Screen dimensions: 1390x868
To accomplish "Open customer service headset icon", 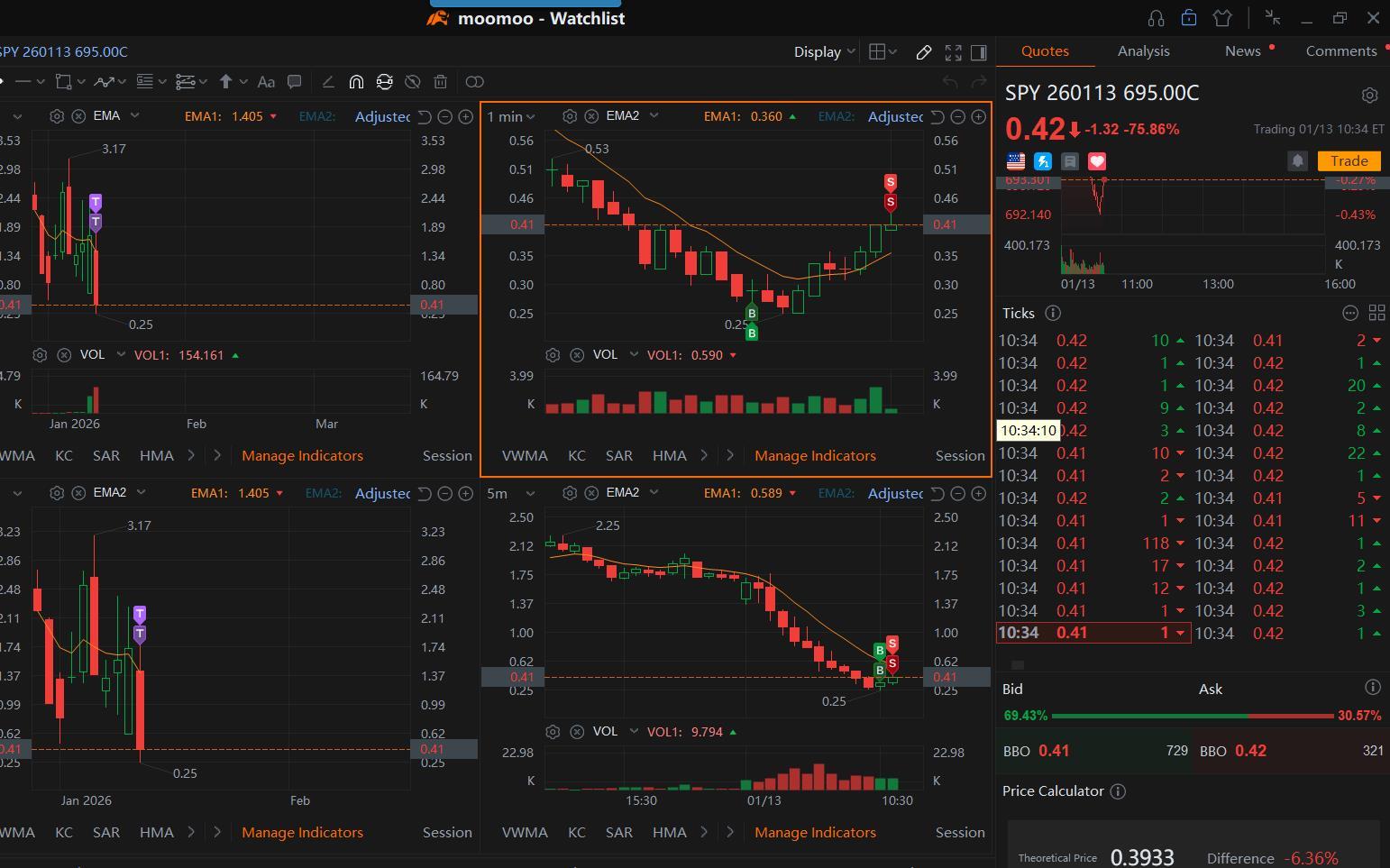I will click(1156, 18).
